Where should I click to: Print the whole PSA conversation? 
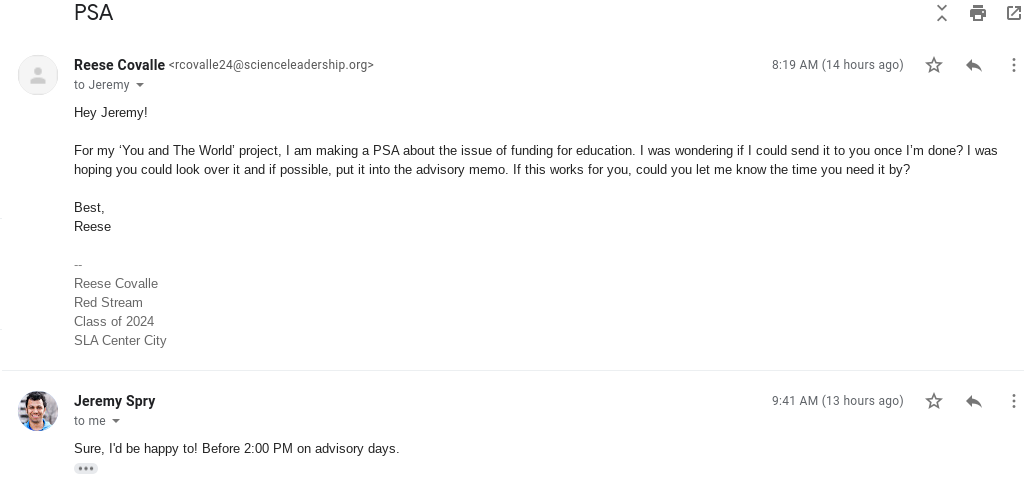(x=978, y=13)
